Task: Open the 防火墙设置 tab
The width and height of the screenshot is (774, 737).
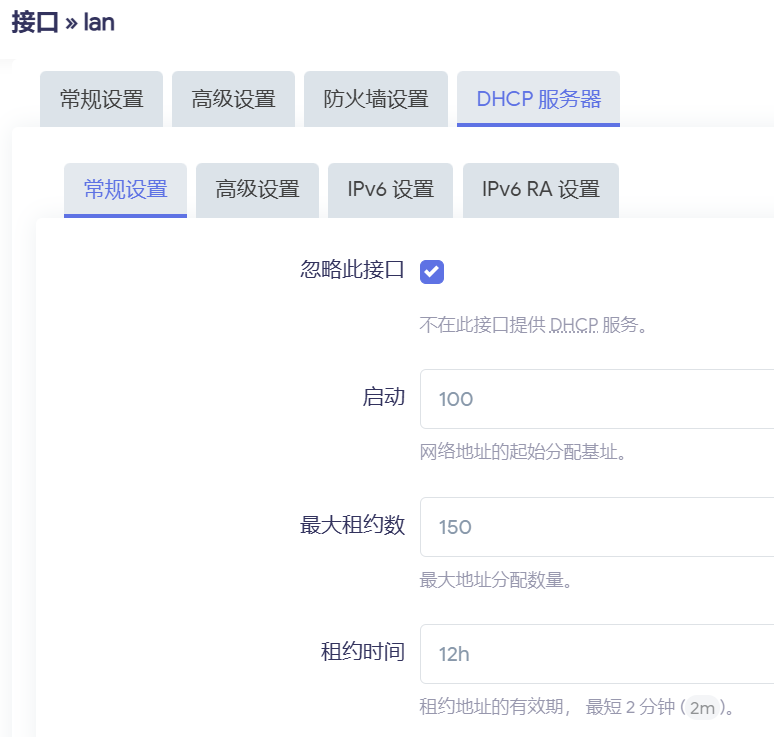Action: [x=376, y=99]
